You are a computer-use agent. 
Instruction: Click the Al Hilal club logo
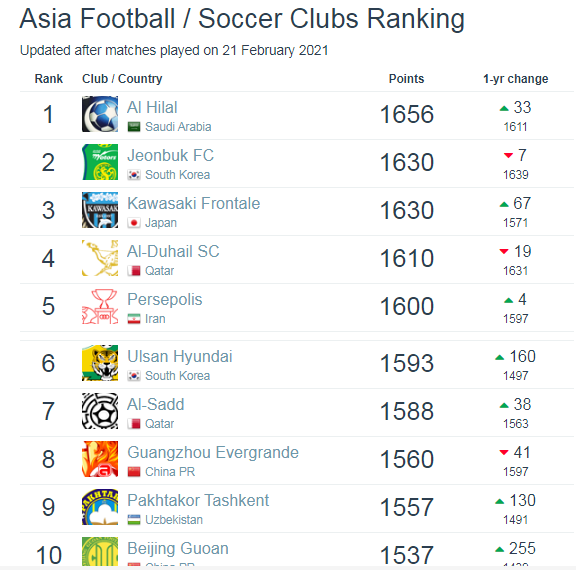[100, 114]
